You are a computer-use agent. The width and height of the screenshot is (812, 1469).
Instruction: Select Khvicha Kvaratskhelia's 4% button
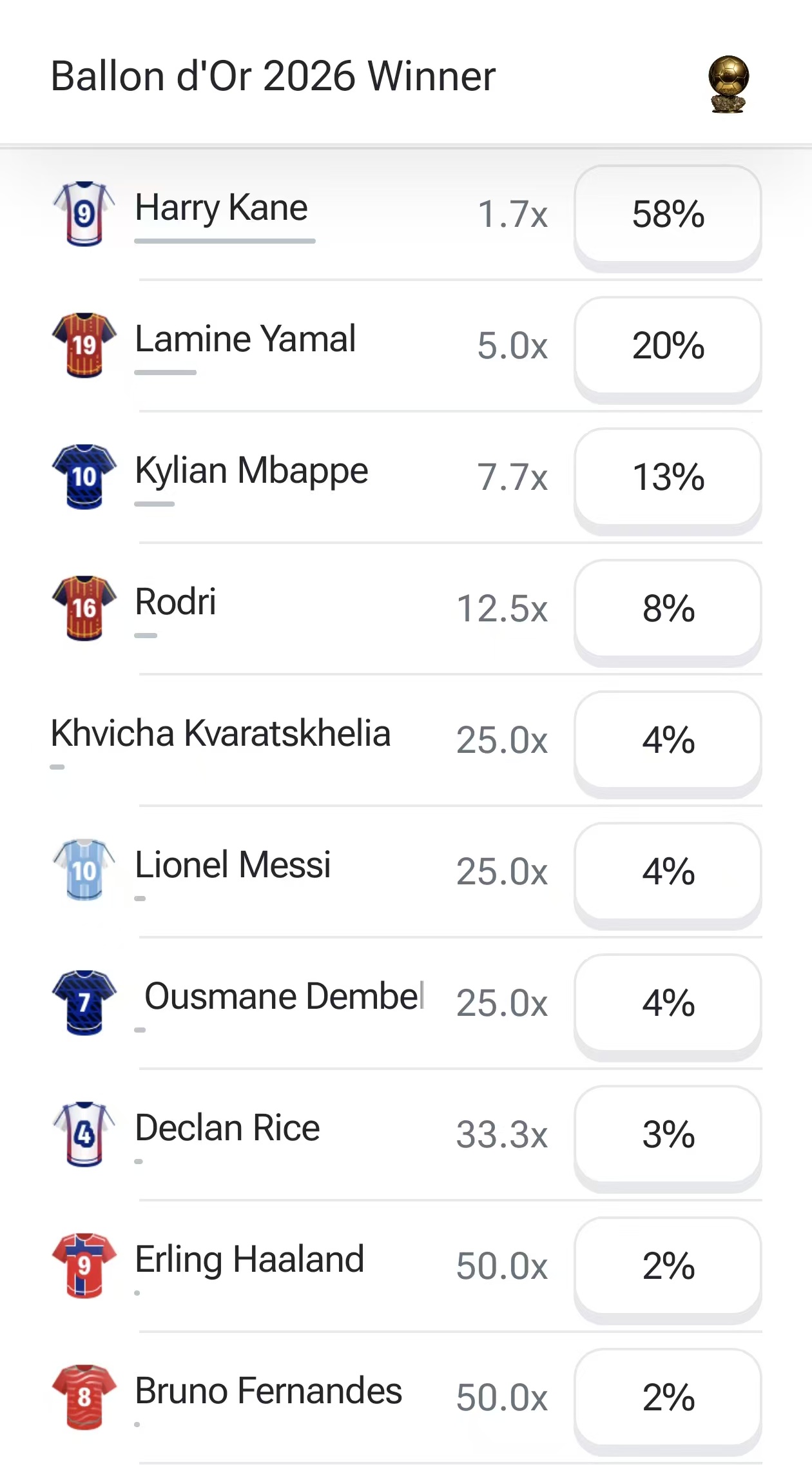668,741
